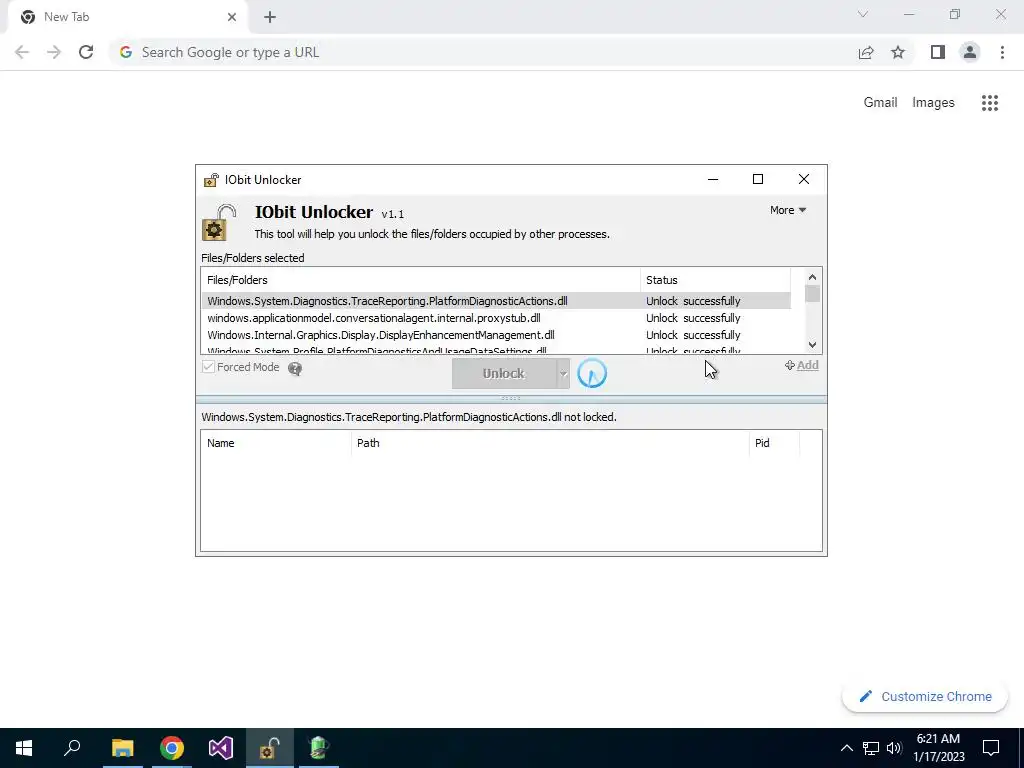Open the Chrome tab search chevron
The width and height of the screenshot is (1024, 768).
pyautogui.click(x=863, y=14)
